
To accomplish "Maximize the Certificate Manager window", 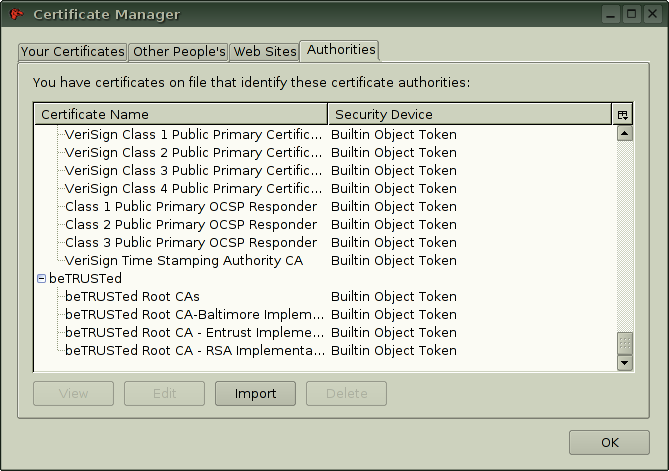I will tap(631, 14).
